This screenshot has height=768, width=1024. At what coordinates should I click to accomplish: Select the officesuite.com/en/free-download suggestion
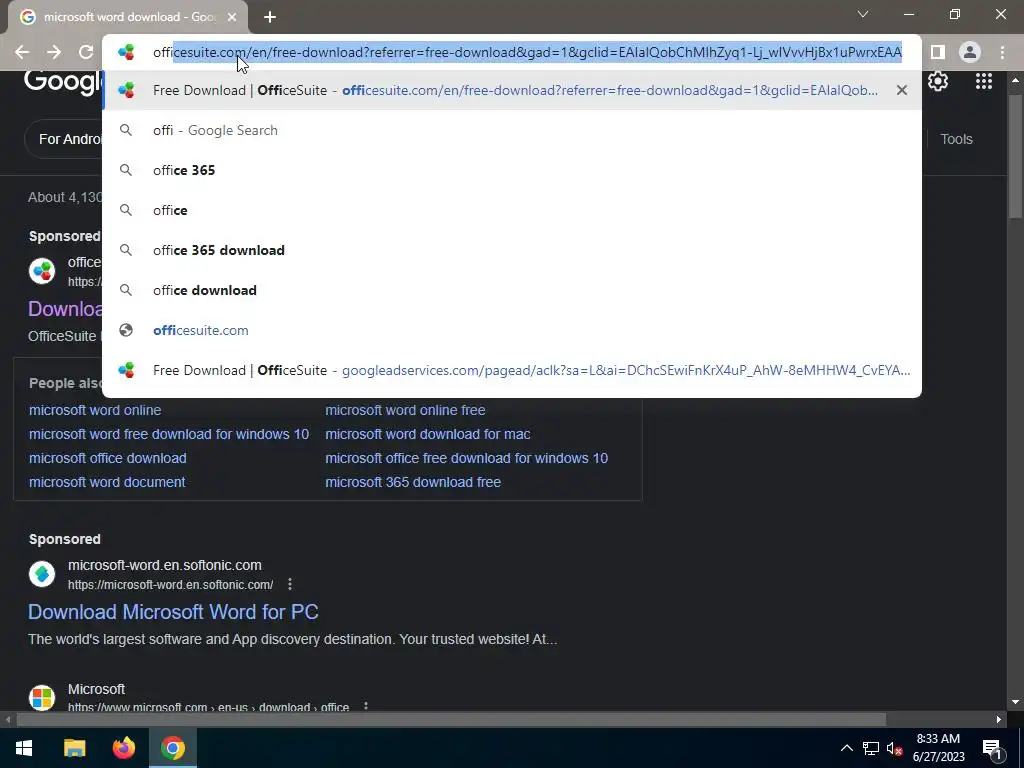pyautogui.click(x=512, y=90)
